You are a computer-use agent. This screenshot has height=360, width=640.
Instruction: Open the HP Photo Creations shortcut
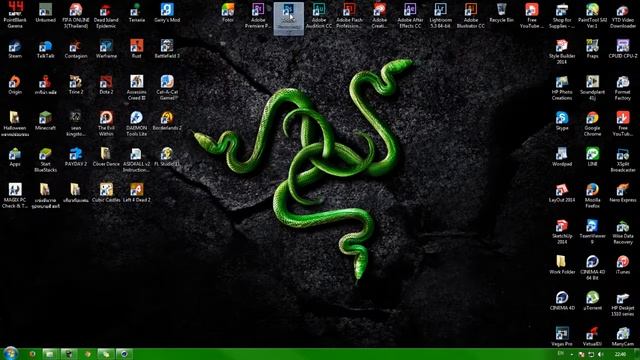562,87
